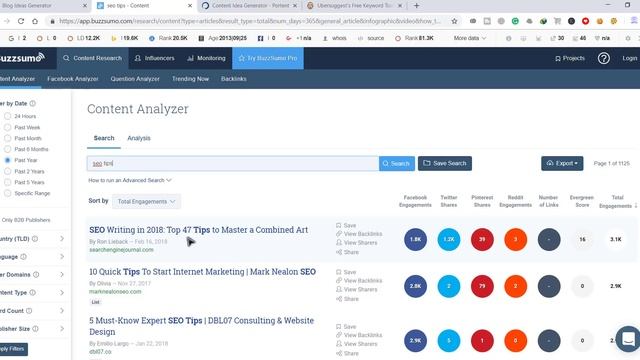Open the Backlinks tab
640x360 pixels.
[x=233, y=79]
